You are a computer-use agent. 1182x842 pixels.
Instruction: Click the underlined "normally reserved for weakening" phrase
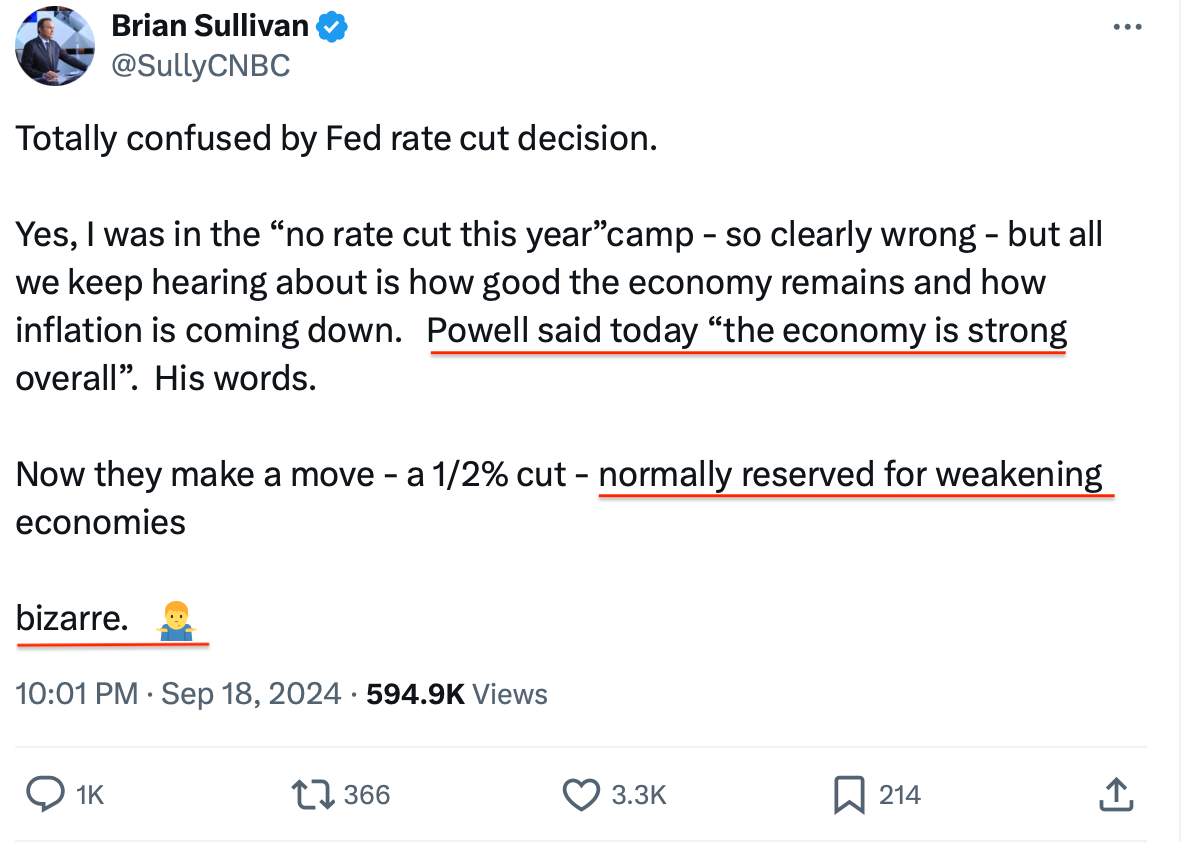pos(850,473)
